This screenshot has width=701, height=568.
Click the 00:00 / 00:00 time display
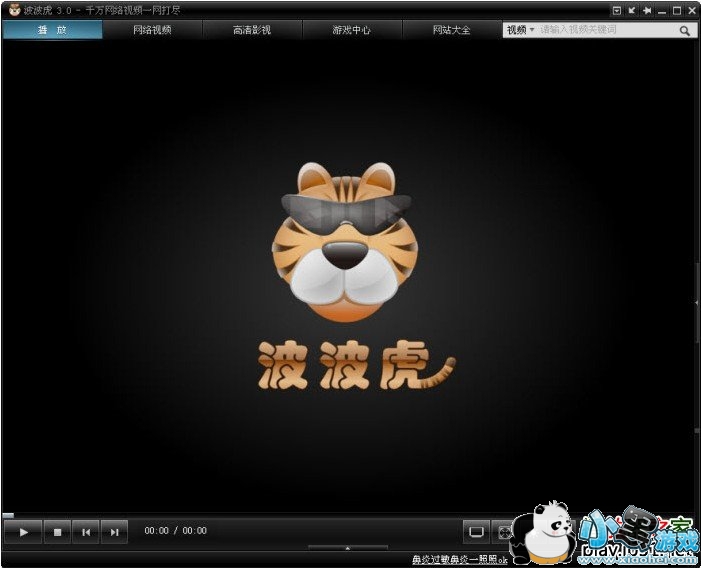175,530
